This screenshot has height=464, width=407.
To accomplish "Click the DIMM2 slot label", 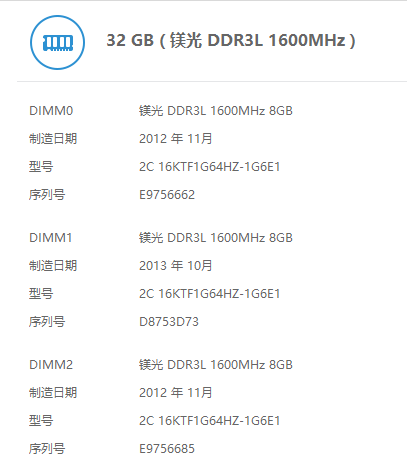I will [51, 365].
